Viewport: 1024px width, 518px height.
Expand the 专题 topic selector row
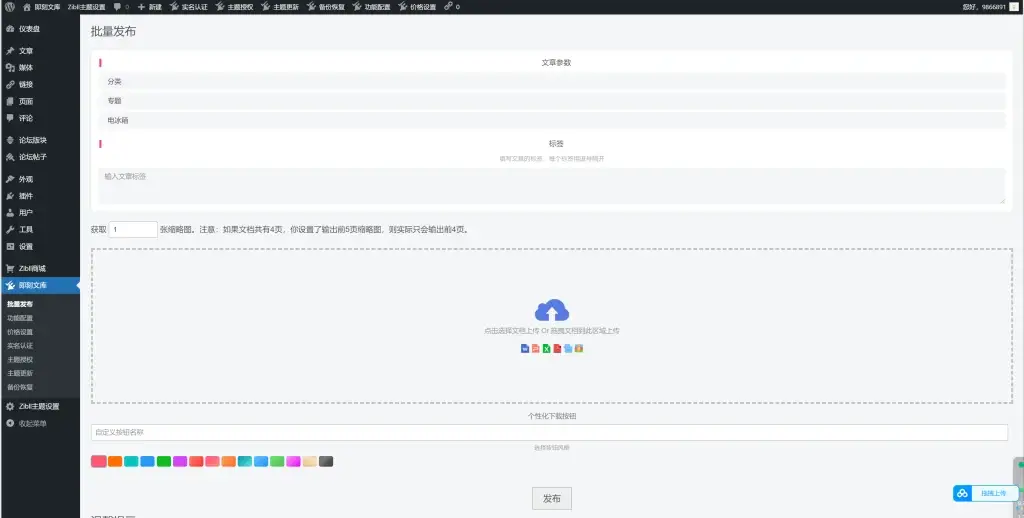[x=552, y=101]
